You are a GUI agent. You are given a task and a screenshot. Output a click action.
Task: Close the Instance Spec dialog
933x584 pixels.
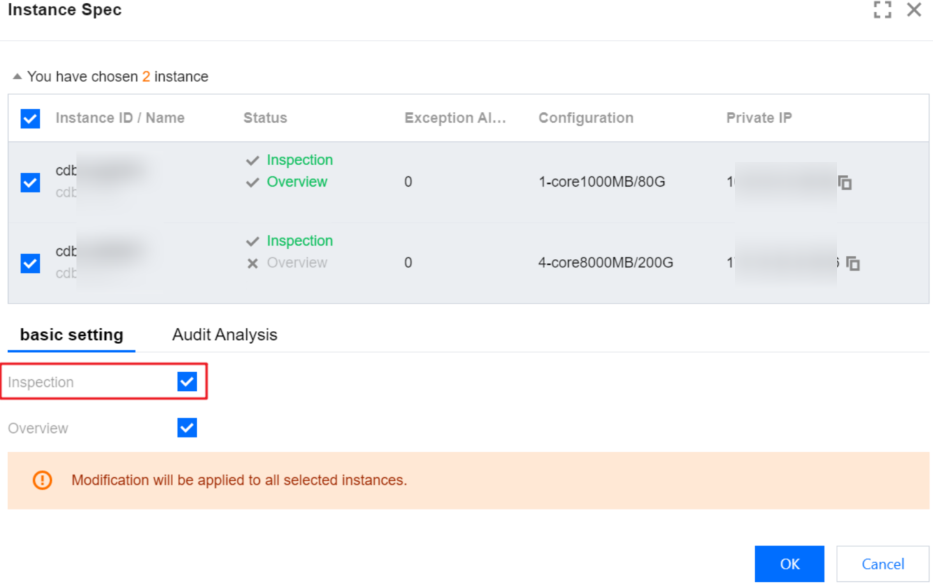point(914,10)
